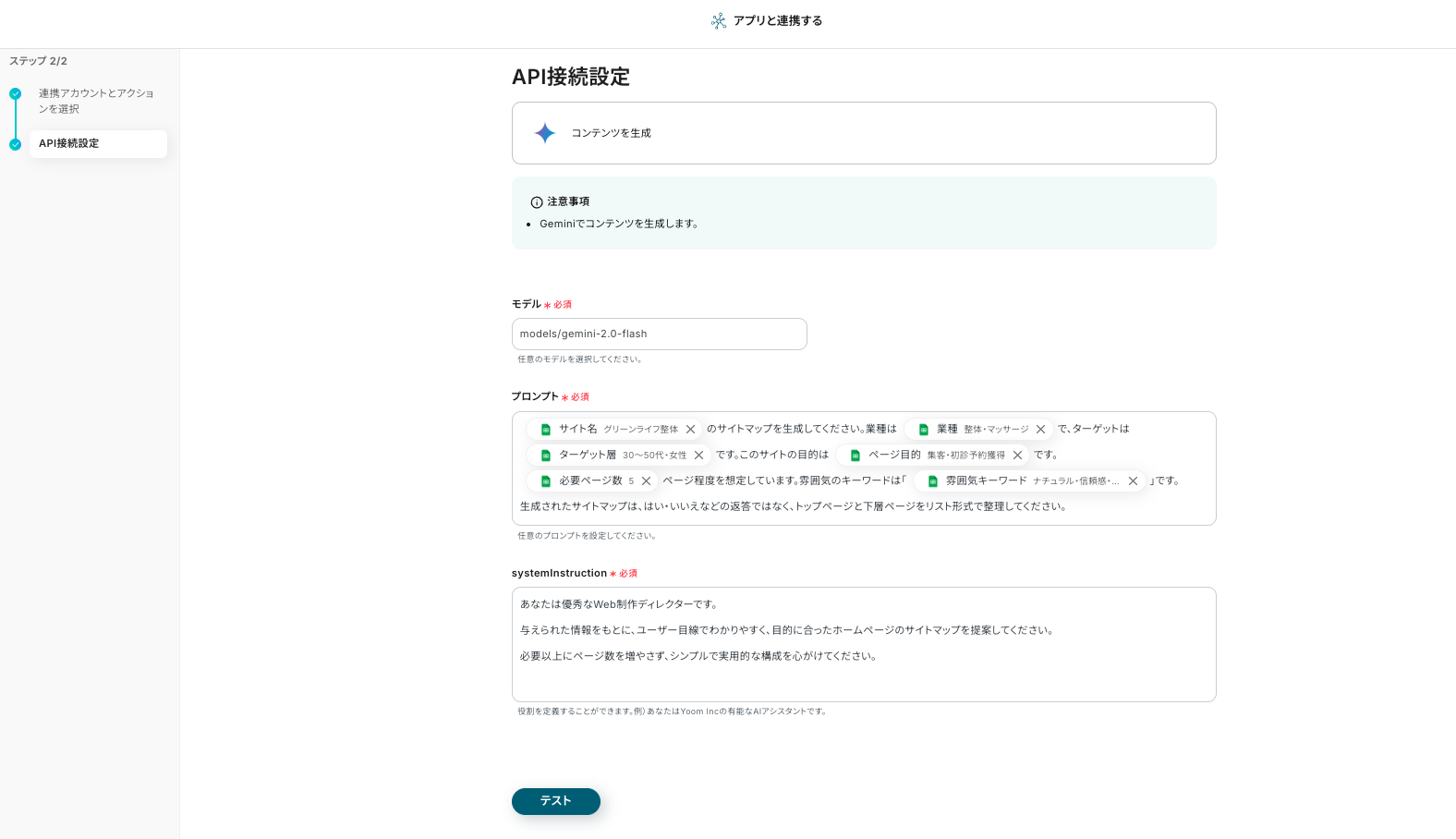Image resolution: width=1456 pixels, height=839 pixels.
Task: Go to 連携アカウントとアクションを選択 step
Action: click(96, 101)
